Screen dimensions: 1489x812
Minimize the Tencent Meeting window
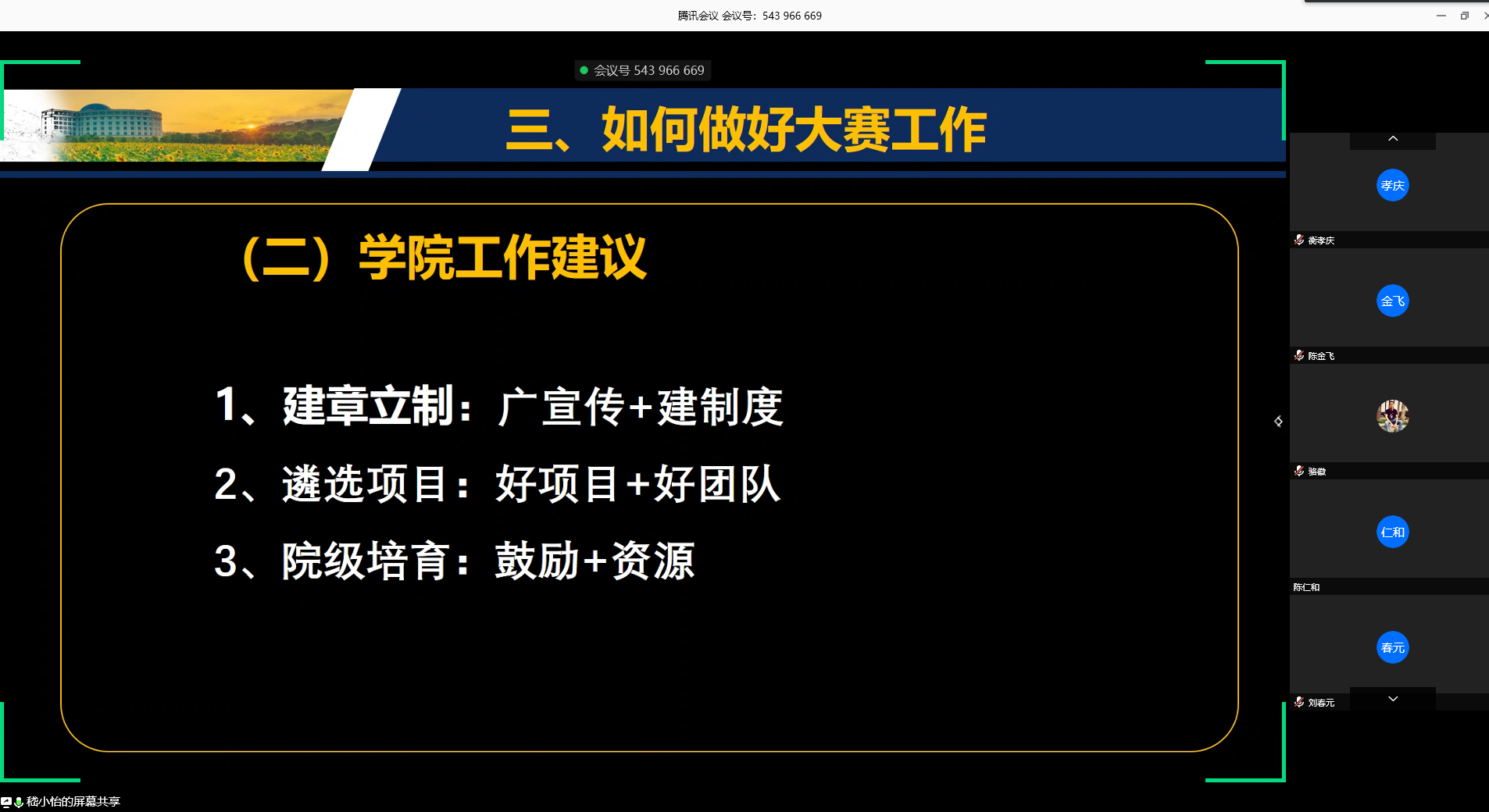1441,16
